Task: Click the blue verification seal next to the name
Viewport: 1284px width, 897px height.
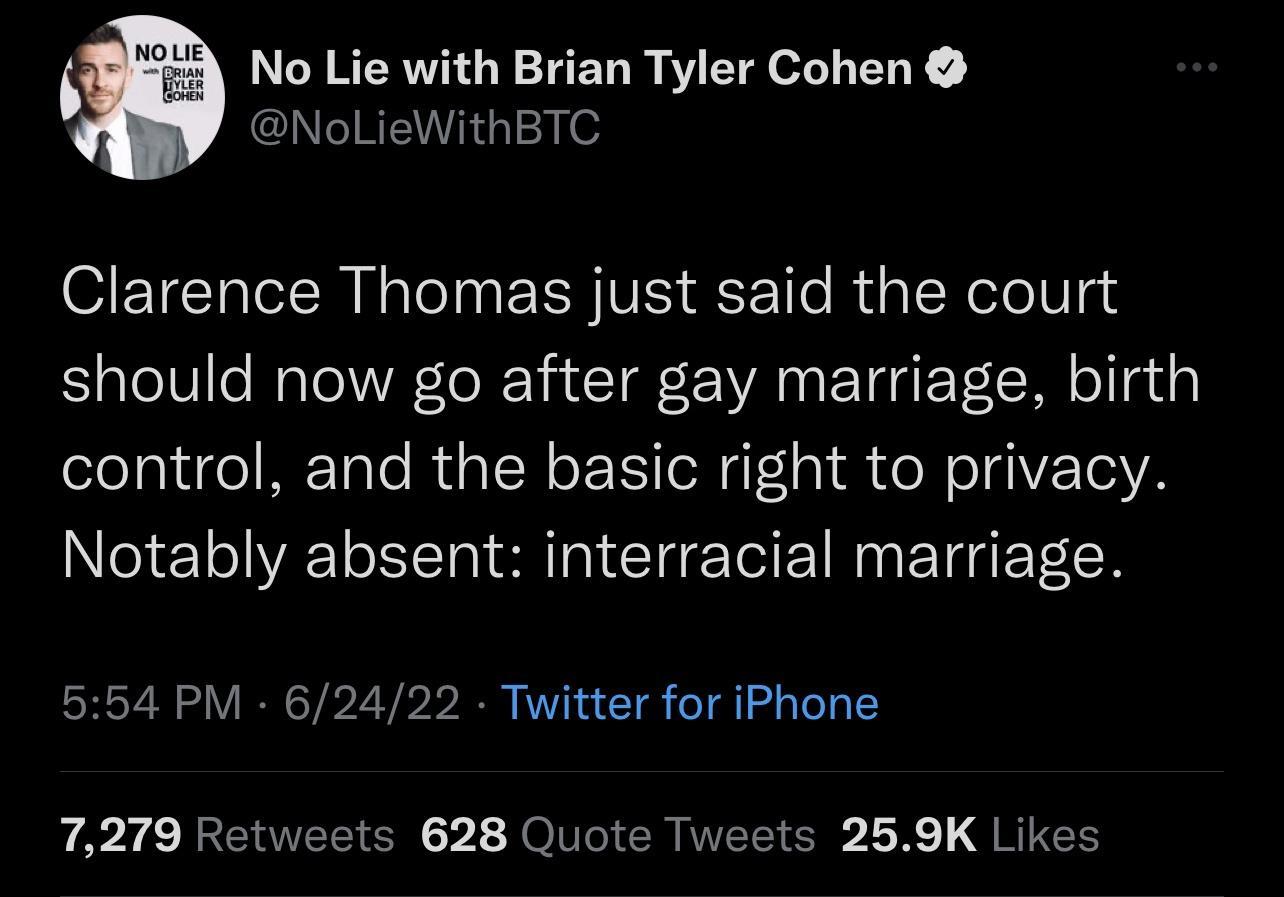Action: coord(945,67)
